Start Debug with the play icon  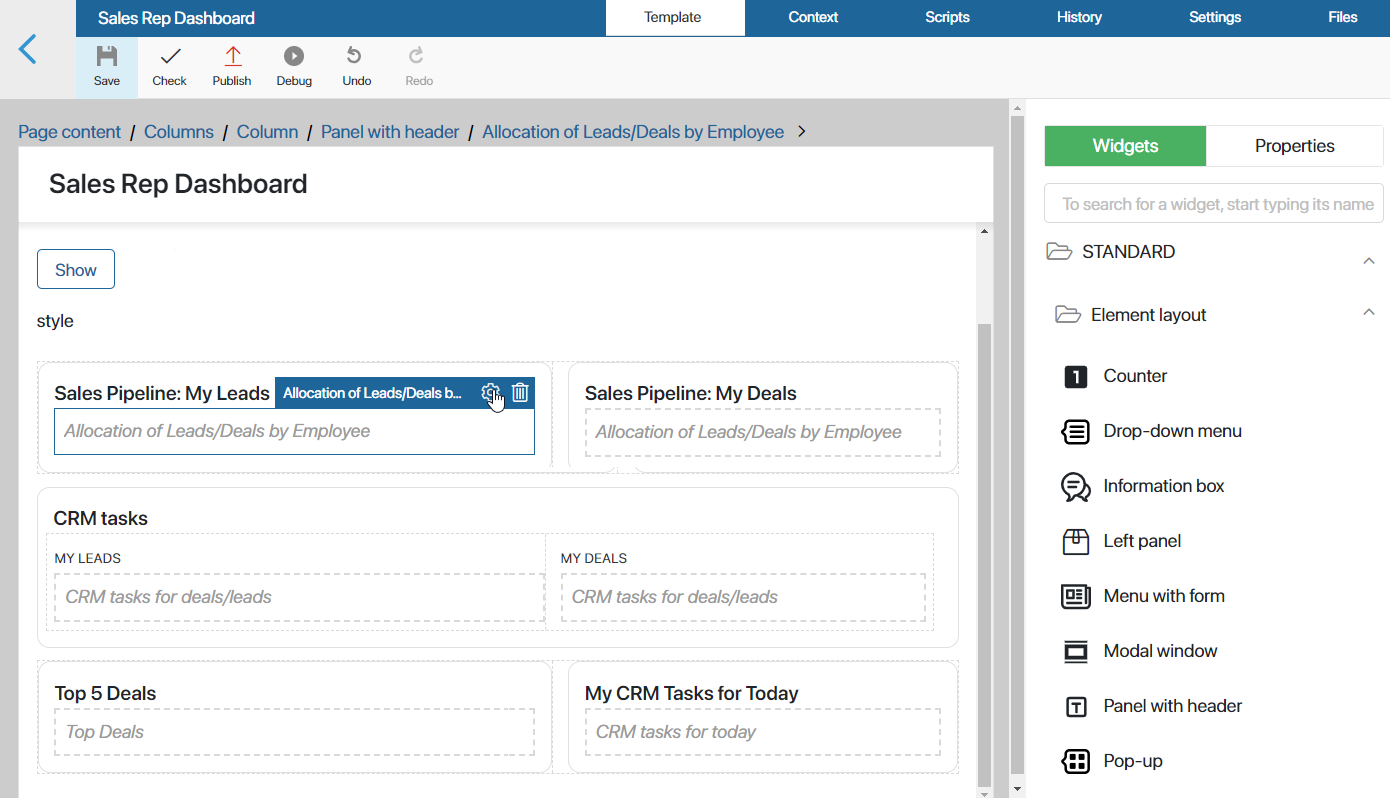(x=294, y=56)
